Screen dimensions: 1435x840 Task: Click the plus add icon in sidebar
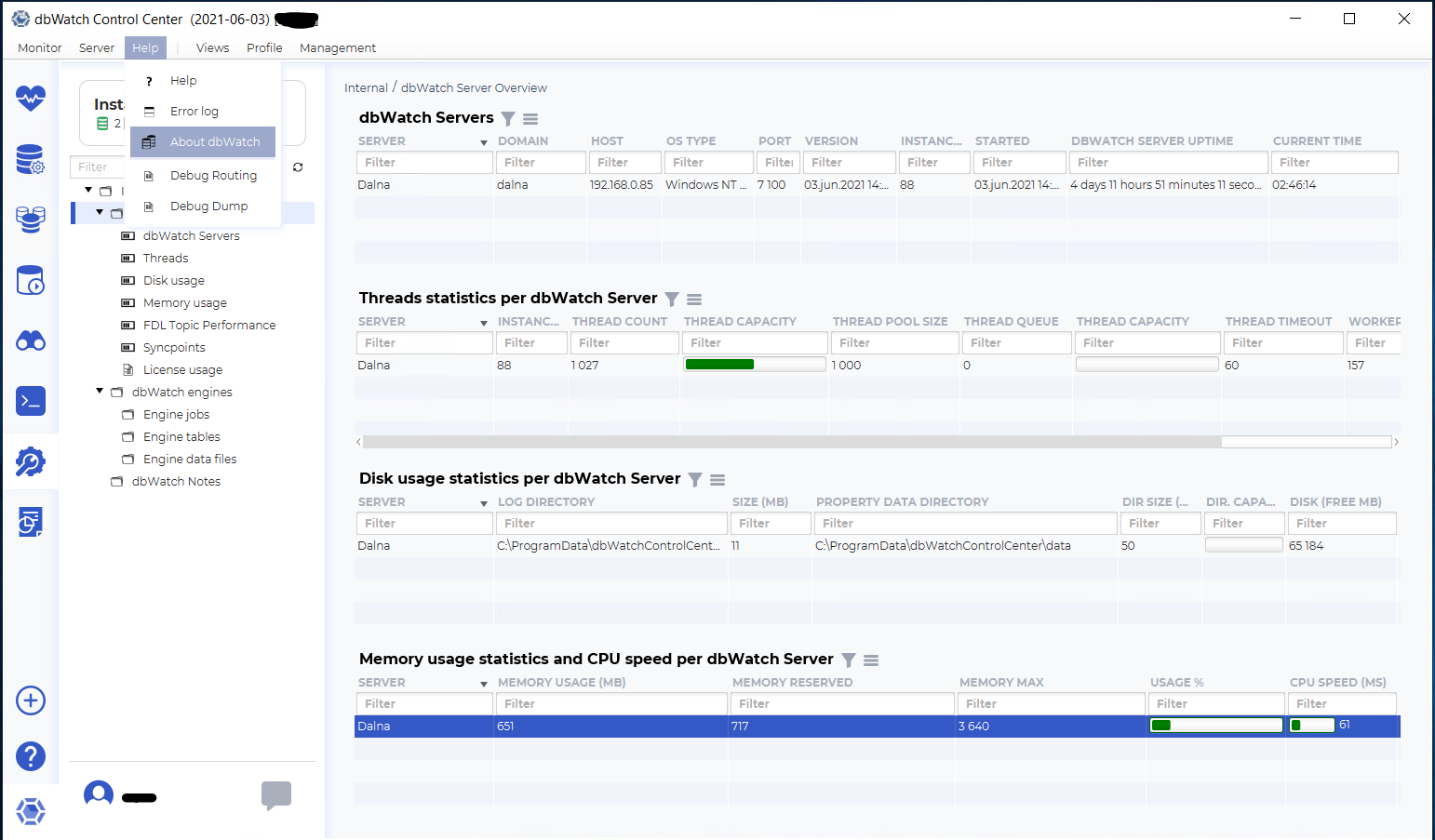tap(31, 700)
